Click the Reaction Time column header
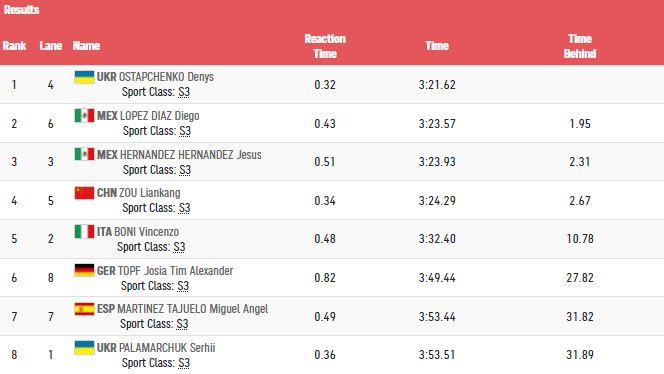The image size is (664, 374). coord(325,46)
